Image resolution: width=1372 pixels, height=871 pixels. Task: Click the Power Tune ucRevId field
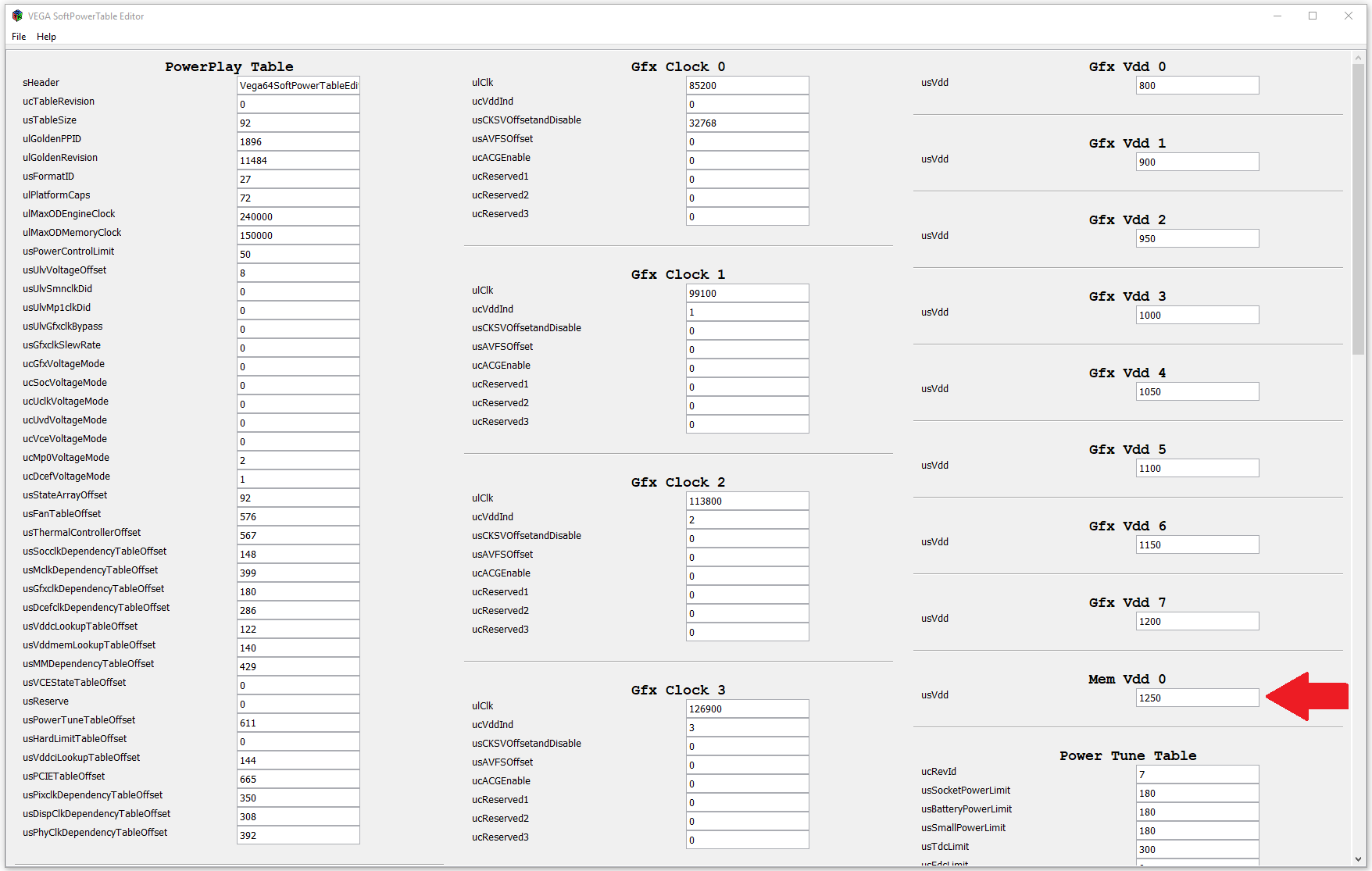pos(1198,774)
